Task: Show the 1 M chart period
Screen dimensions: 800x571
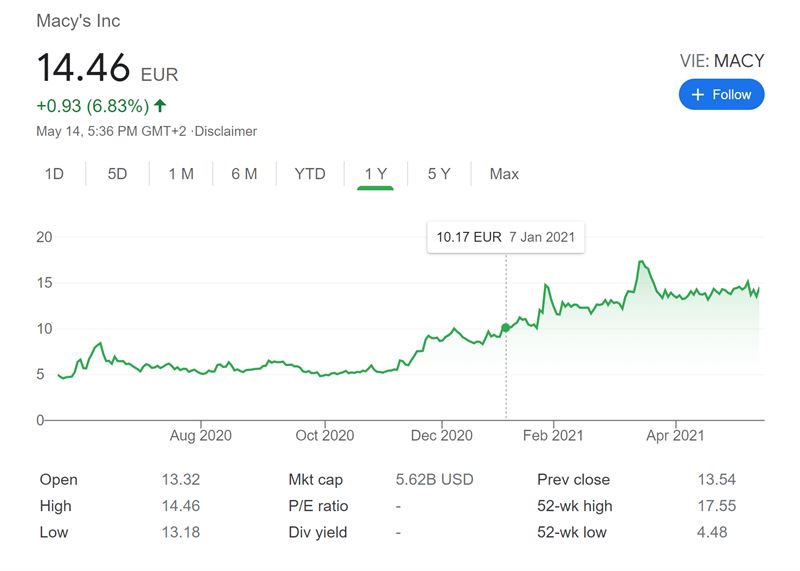Action: point(181,174)
